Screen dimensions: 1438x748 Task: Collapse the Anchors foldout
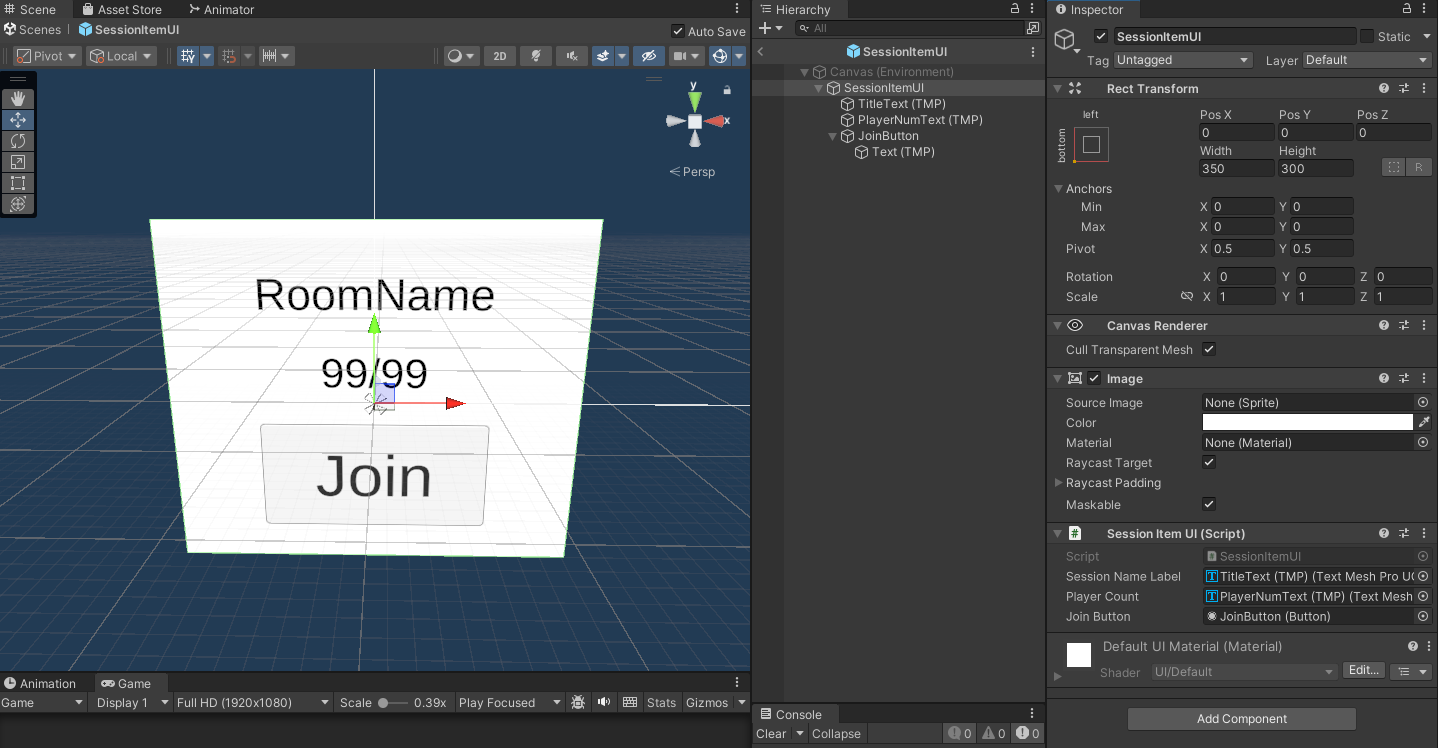click(x=1059, y=189)
